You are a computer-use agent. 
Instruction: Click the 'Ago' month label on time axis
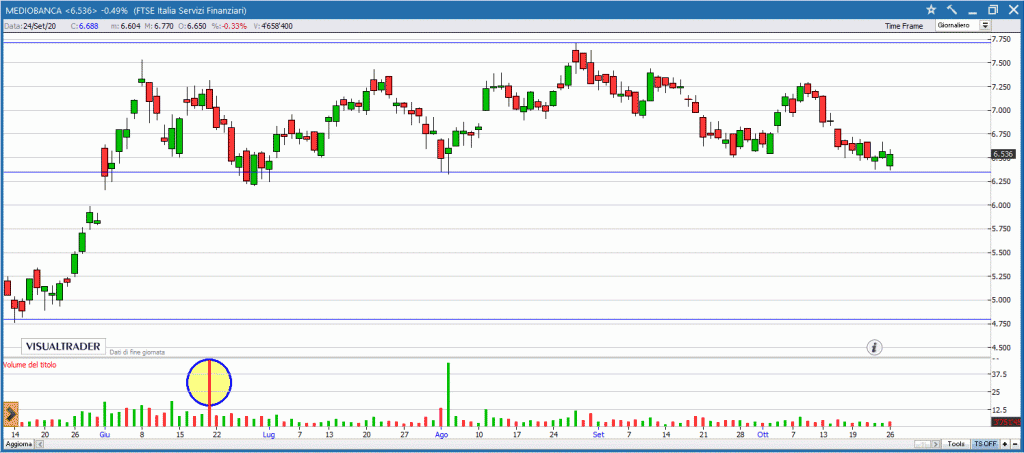[441, 434]
